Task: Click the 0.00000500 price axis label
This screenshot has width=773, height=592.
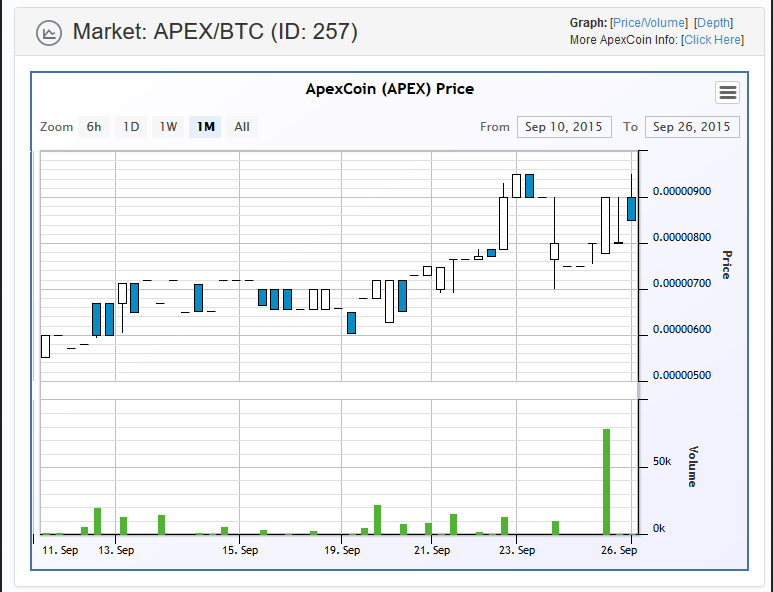Action: click(x=682, y=375)
